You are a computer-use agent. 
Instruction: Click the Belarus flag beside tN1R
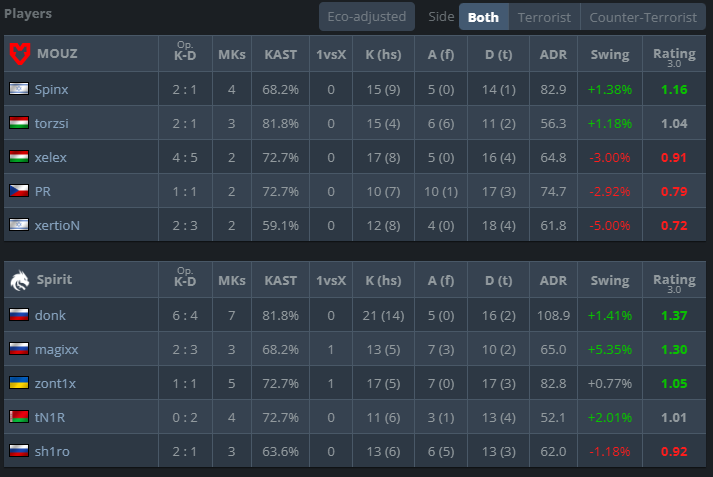(x=19, y=417)
